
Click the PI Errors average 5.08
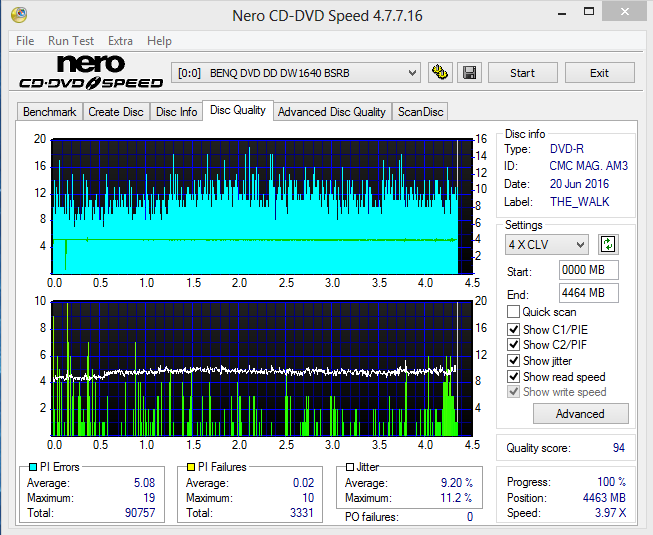tap(144, 483)
